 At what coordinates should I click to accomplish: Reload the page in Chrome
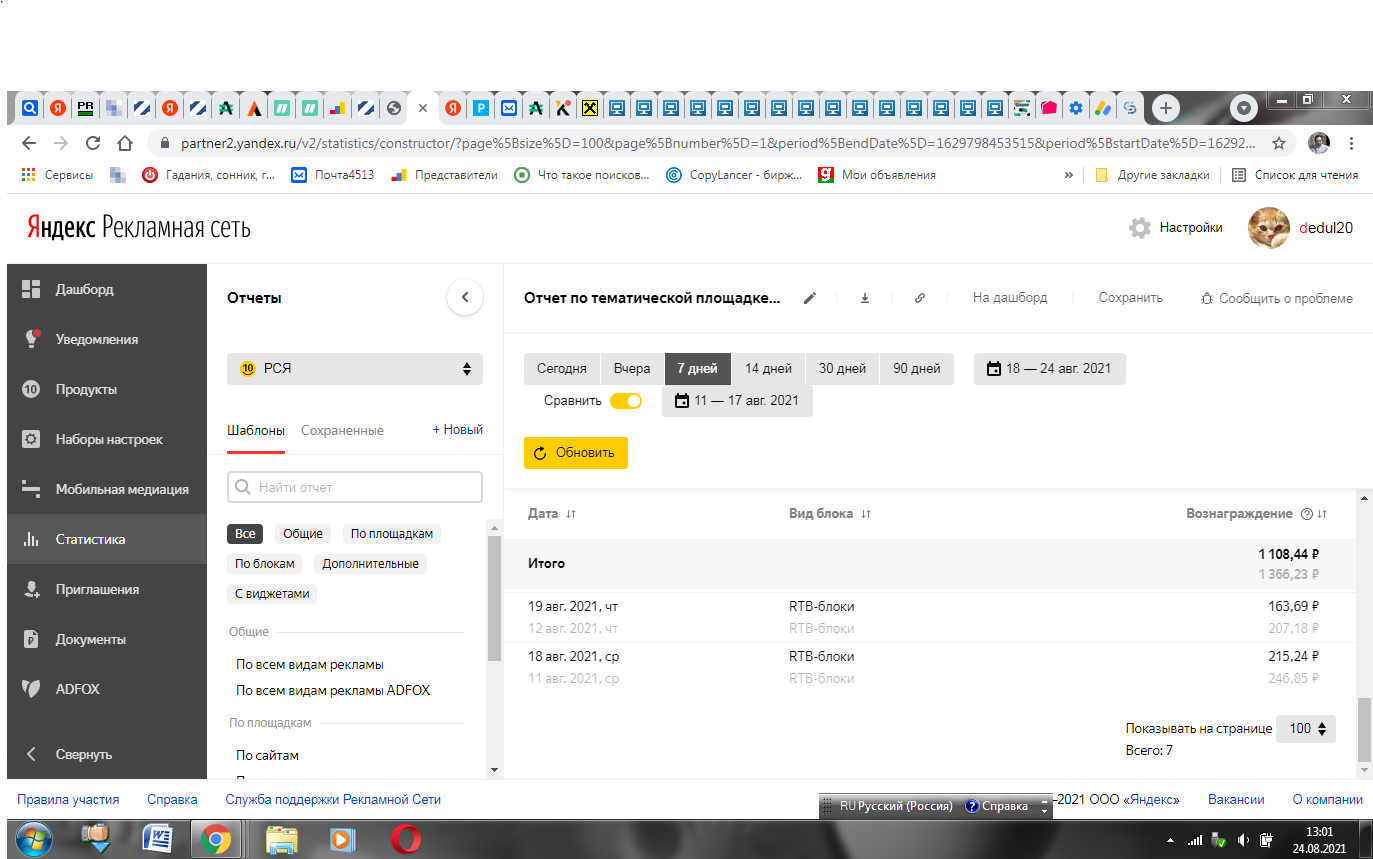93,143
